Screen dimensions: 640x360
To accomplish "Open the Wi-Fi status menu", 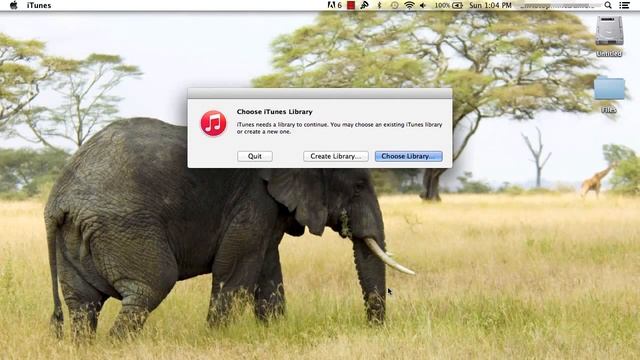I will click(409, 5).
